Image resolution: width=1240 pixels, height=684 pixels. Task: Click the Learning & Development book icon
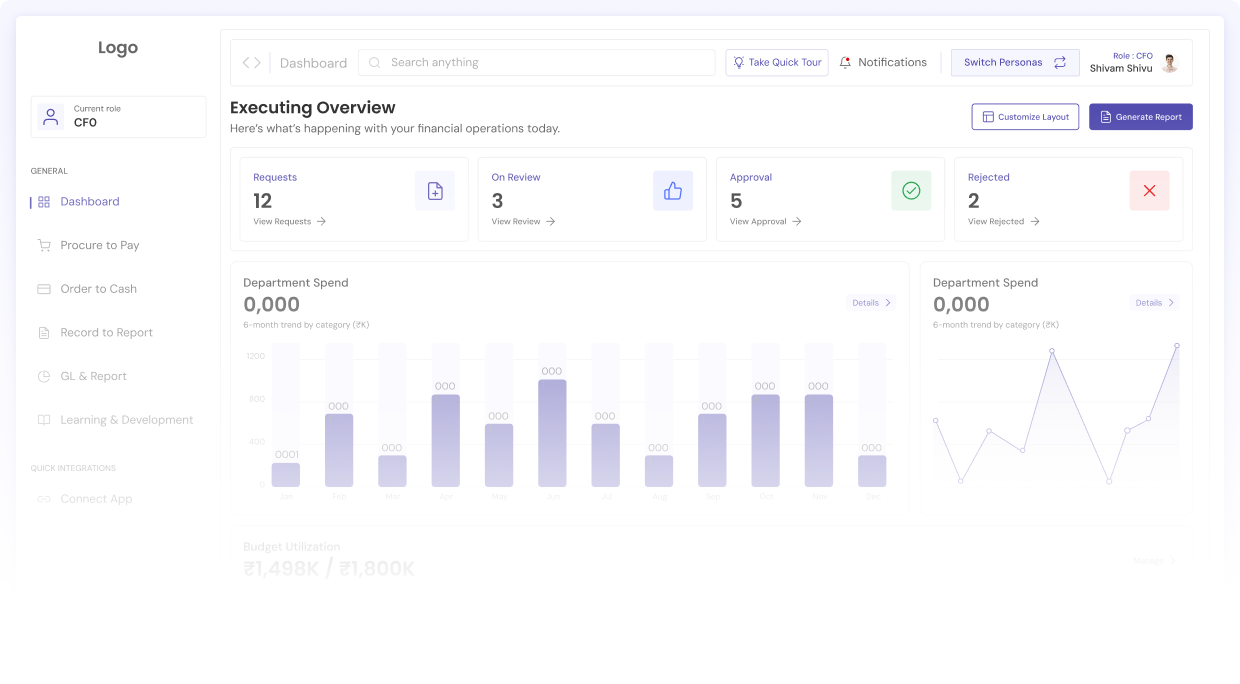tap(44, 420)
